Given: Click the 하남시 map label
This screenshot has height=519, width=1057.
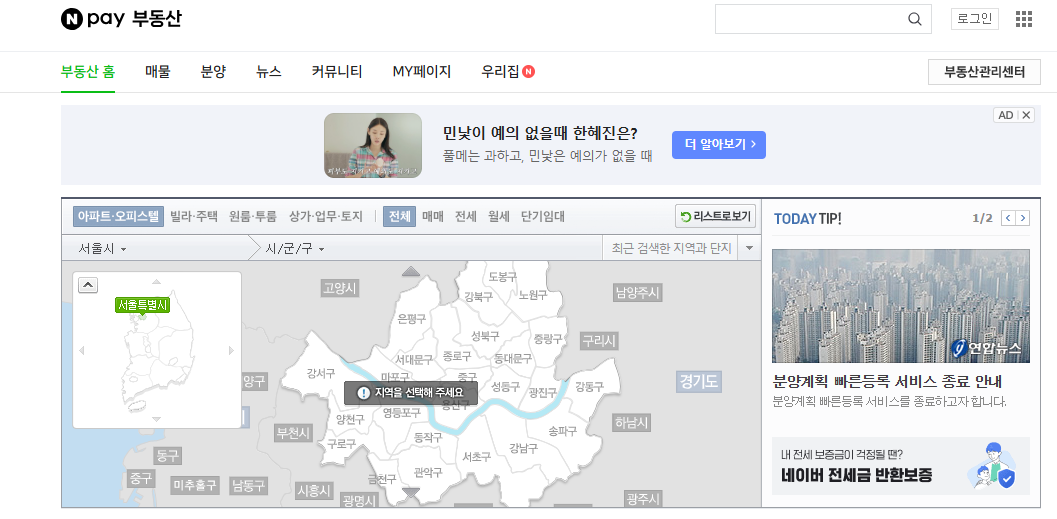Looking at the screenshot, I should [x=632, y=423].
